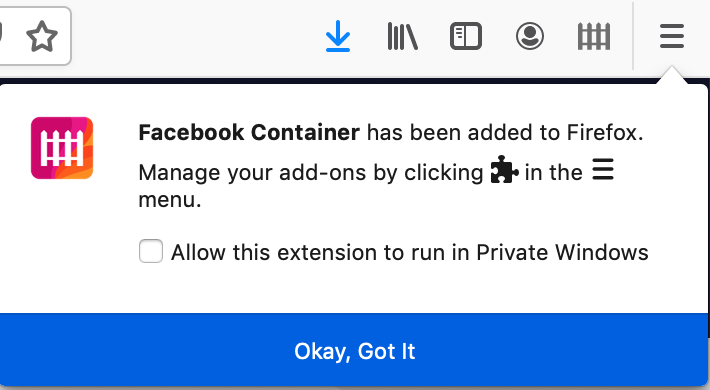710x390 pixels.
Task: Click the Facebook Container fence toolbar icon
Action: click(x=594, y=36)
